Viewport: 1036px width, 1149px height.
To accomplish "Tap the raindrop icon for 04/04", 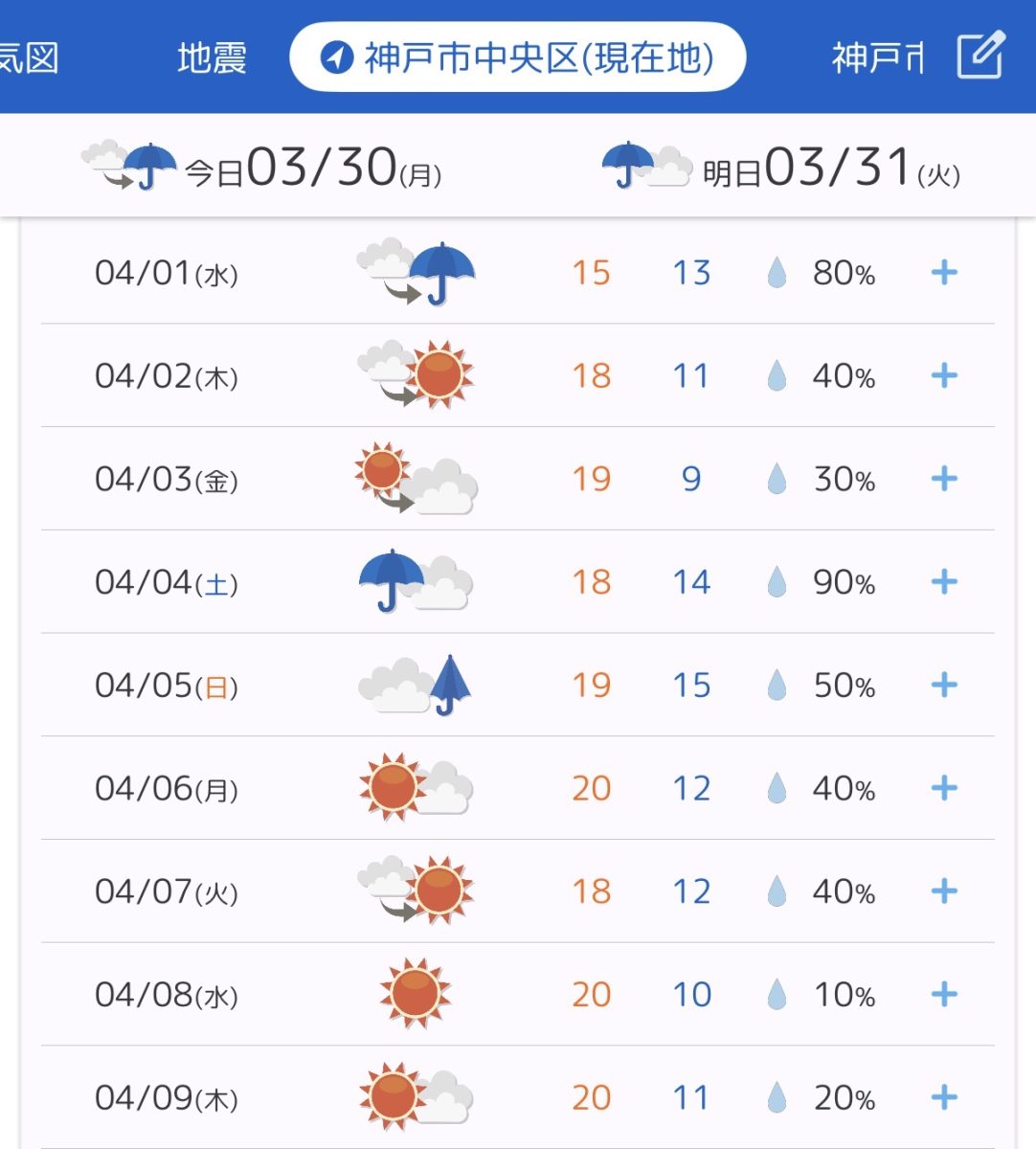I will click(777, 582).
